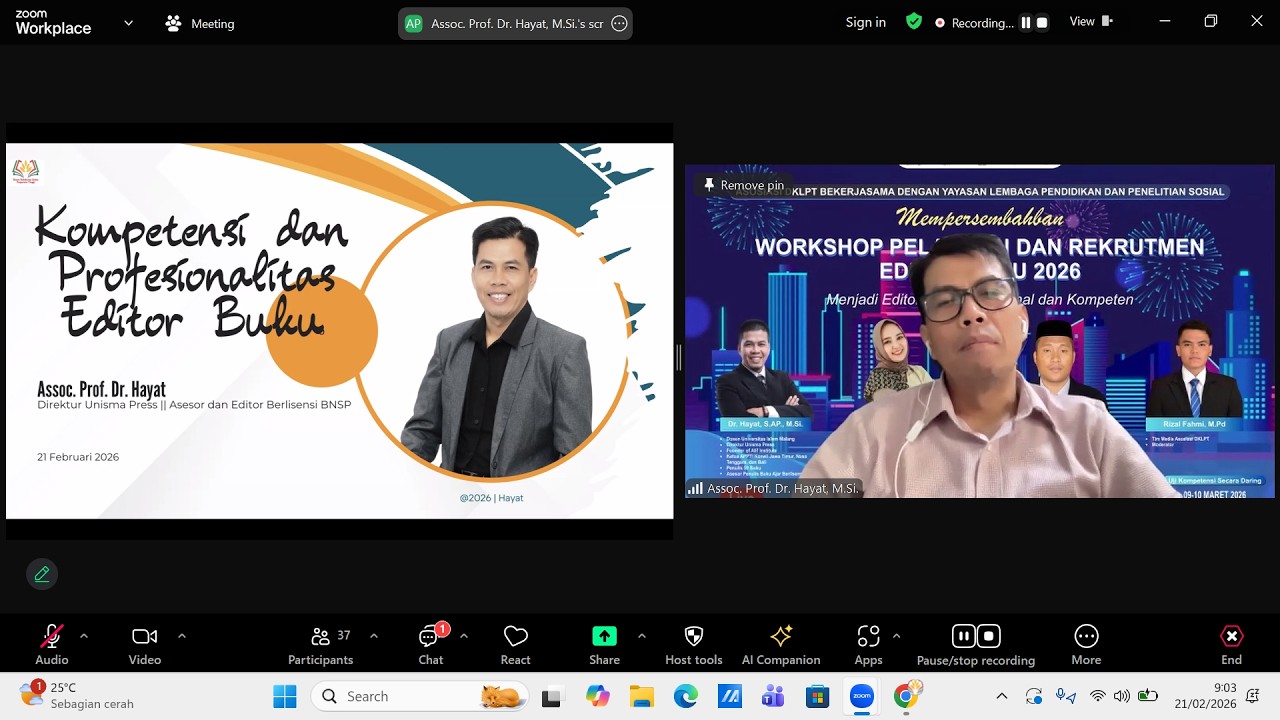Open Microsoft Edge from taskbar
Image resolution: width=1280 pixels, height=720 pixels.
pos(686,697)
